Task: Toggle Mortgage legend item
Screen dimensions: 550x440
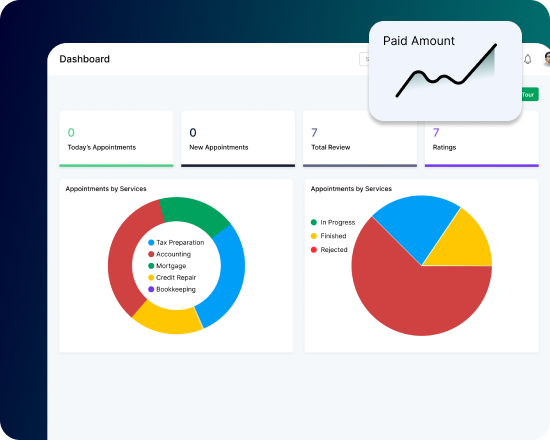Action: (x=167, y=266)
